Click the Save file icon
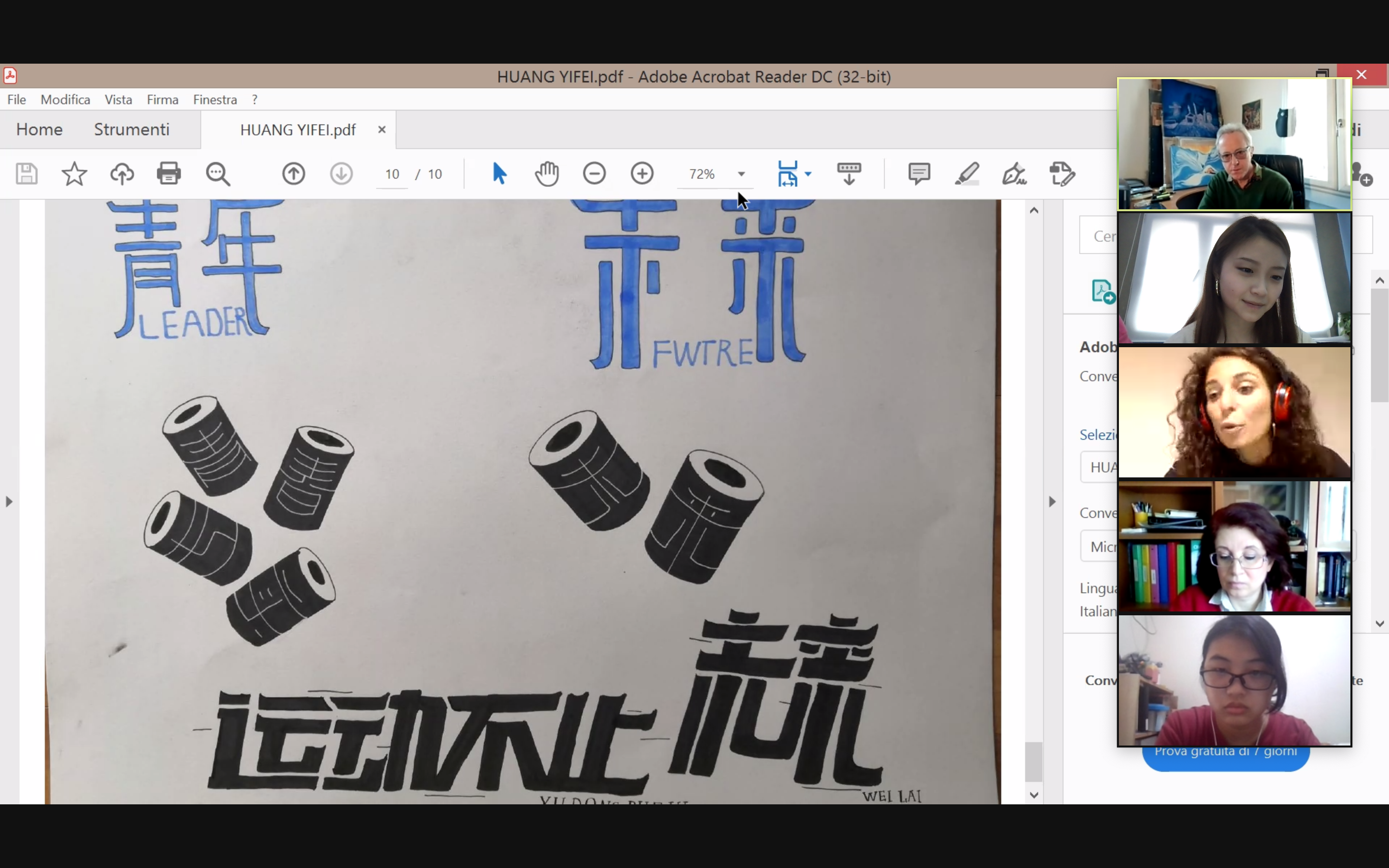This screenshot has width=1389, height=868. pyautogui.click(x=27, y=174)
